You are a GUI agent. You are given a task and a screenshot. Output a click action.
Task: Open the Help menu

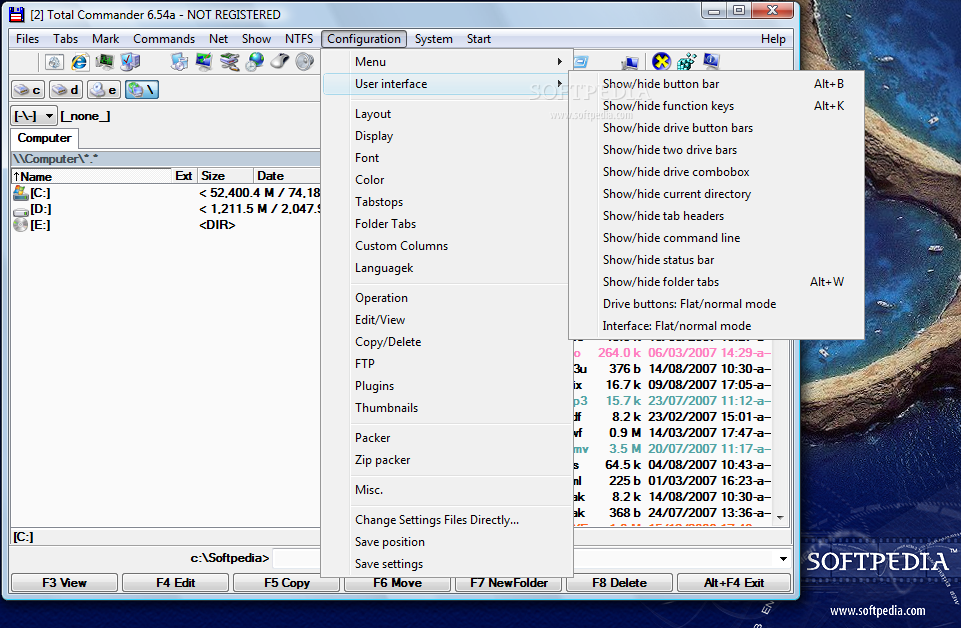773,39
